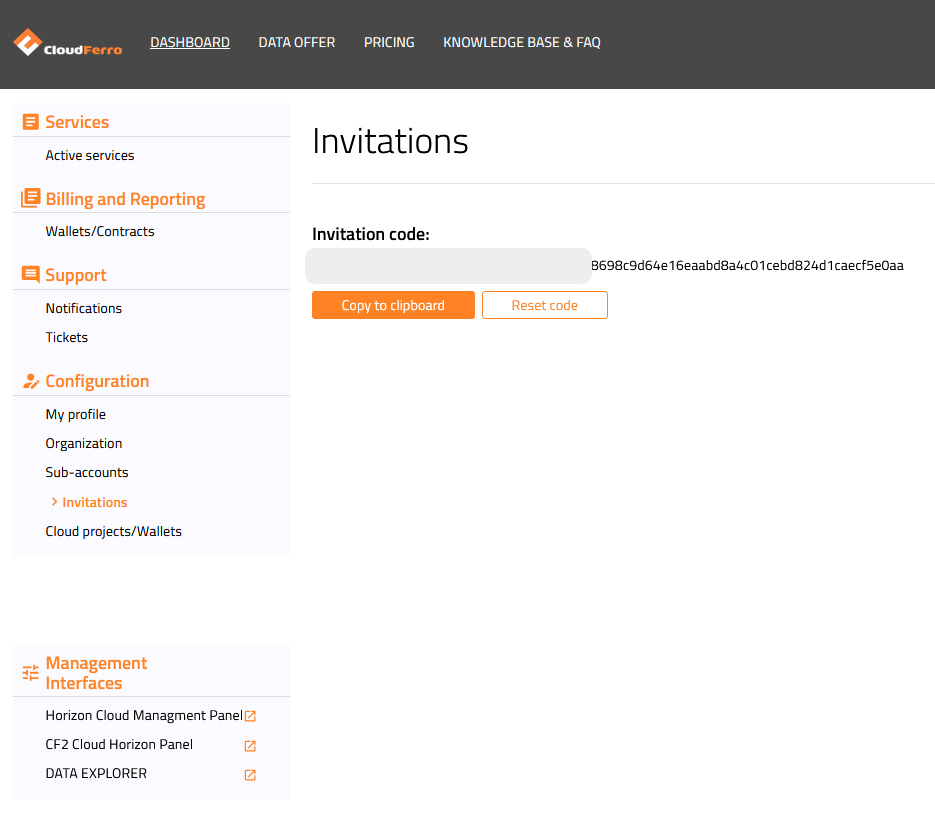Click the Management Interfaces icon

click(x=28, y=671)
